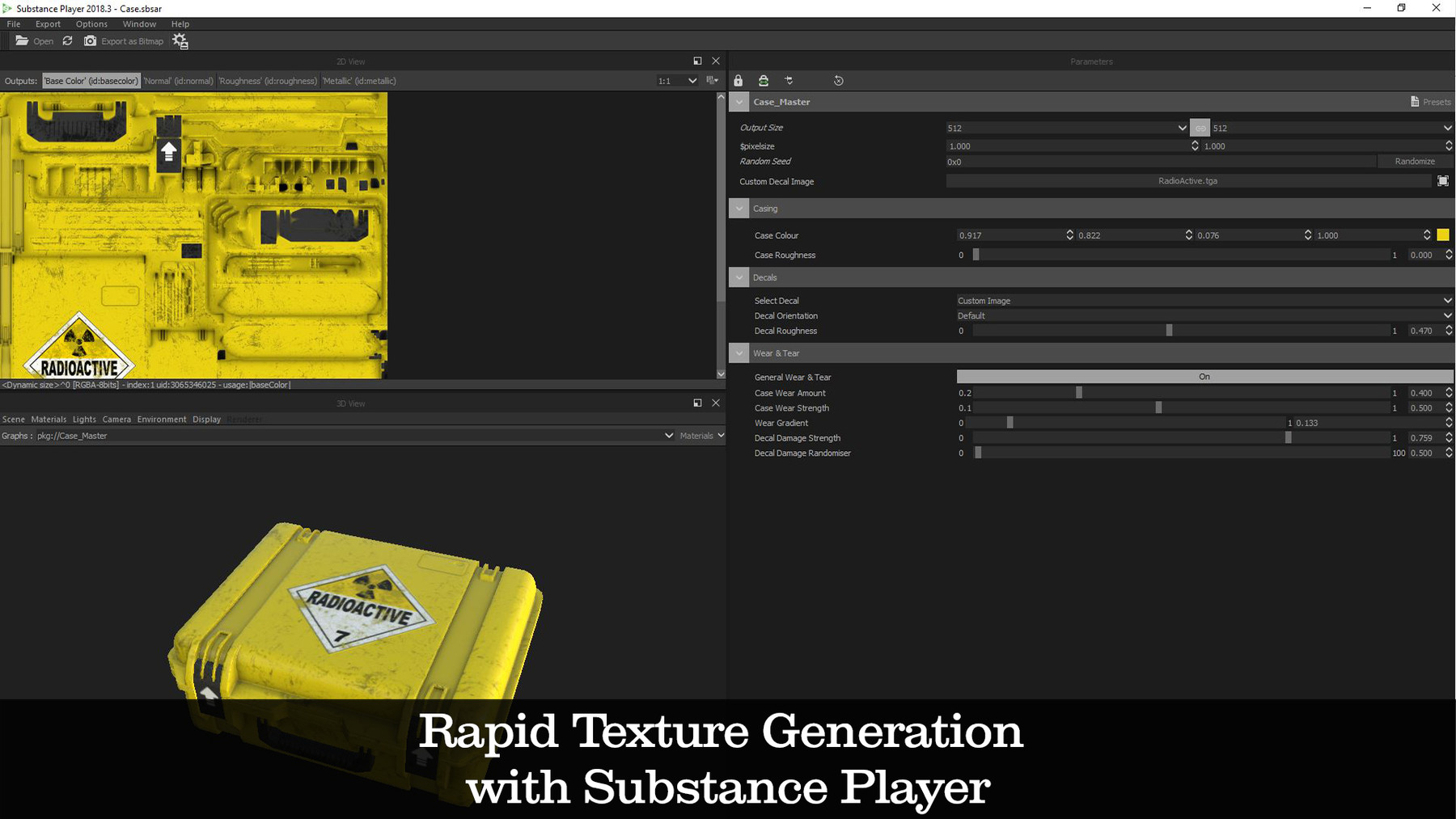Select 'Normal' output in the 2D View

click(x=179, y=81)
